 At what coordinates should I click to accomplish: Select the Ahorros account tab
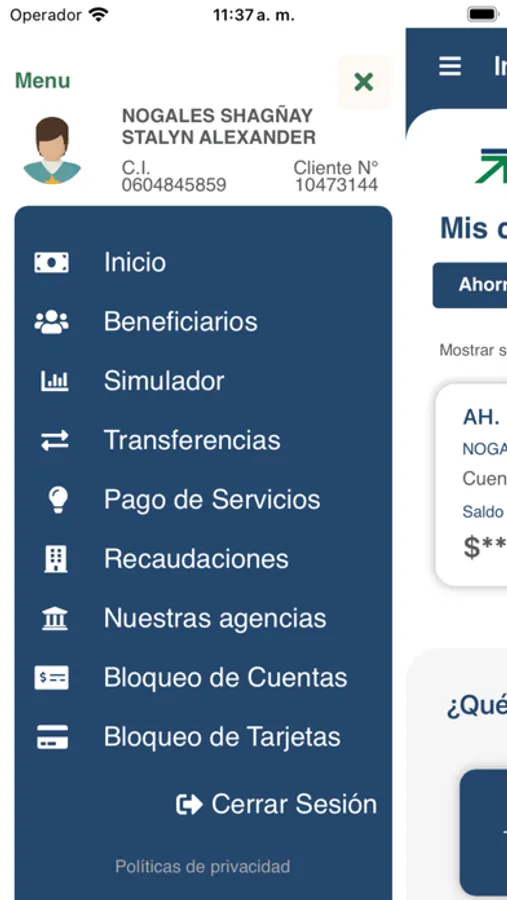[x=470, y=285]
